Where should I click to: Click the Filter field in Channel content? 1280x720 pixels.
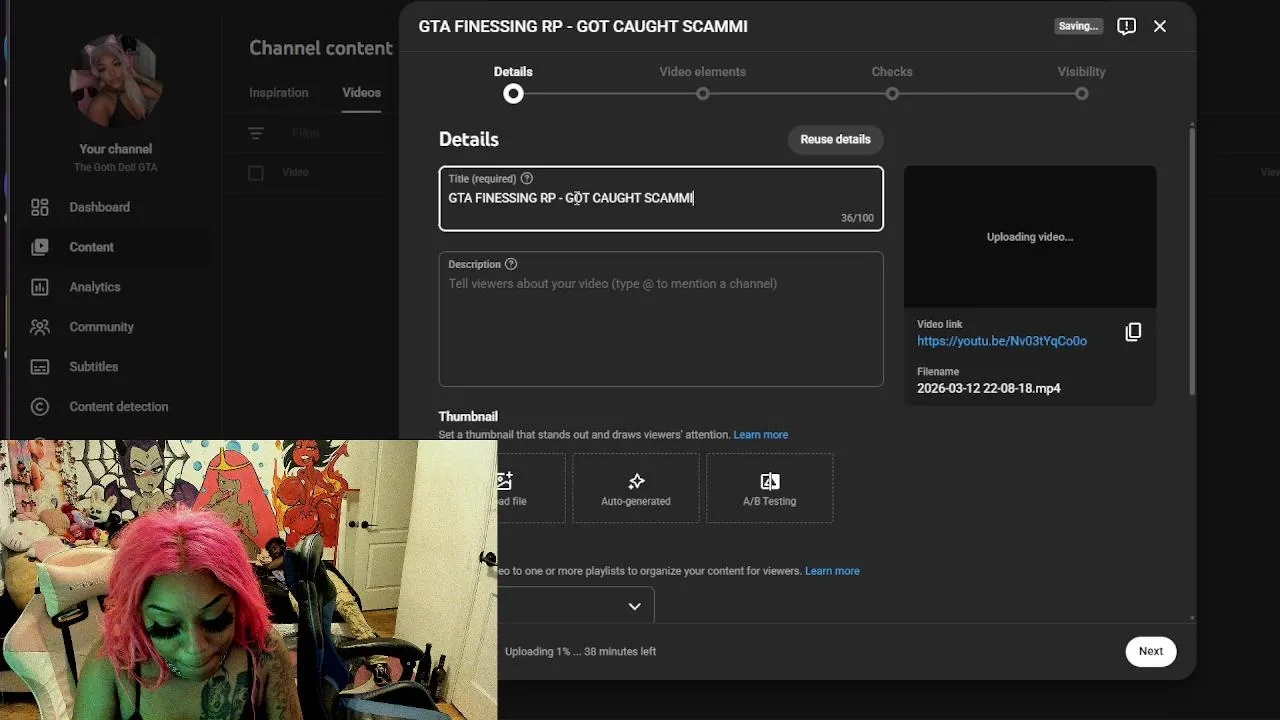pos(306,133)
